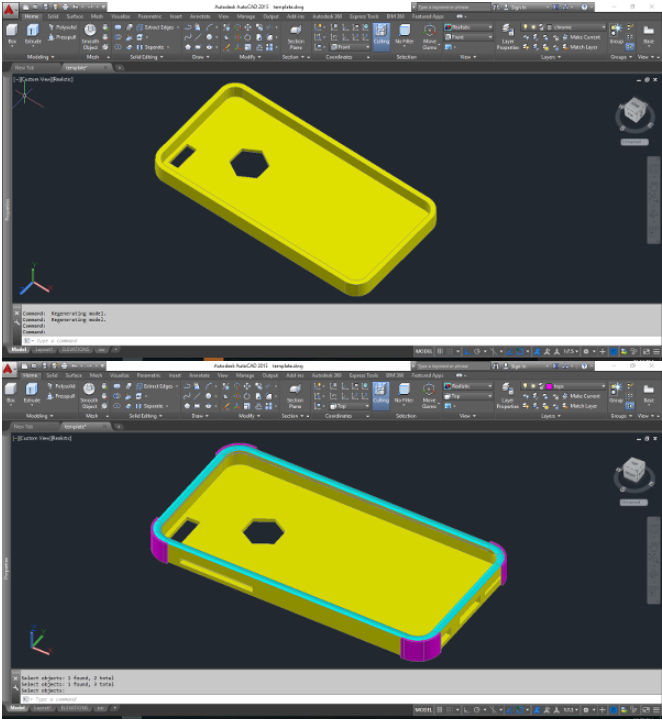The height and width of the screenshot is (720, 662).
Task: Switch to Layout1 tab in lower window
Action: click(x=43, y=708)
